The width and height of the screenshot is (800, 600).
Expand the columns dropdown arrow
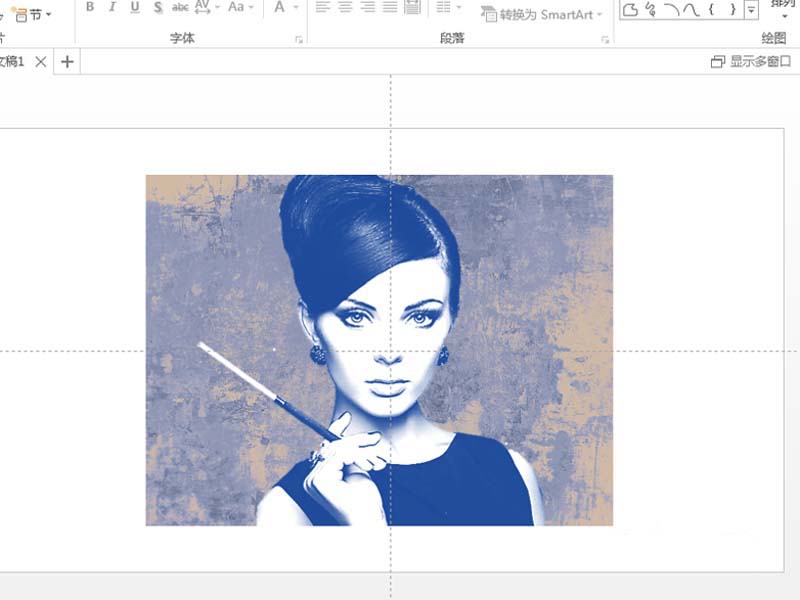tap(458, 8)
